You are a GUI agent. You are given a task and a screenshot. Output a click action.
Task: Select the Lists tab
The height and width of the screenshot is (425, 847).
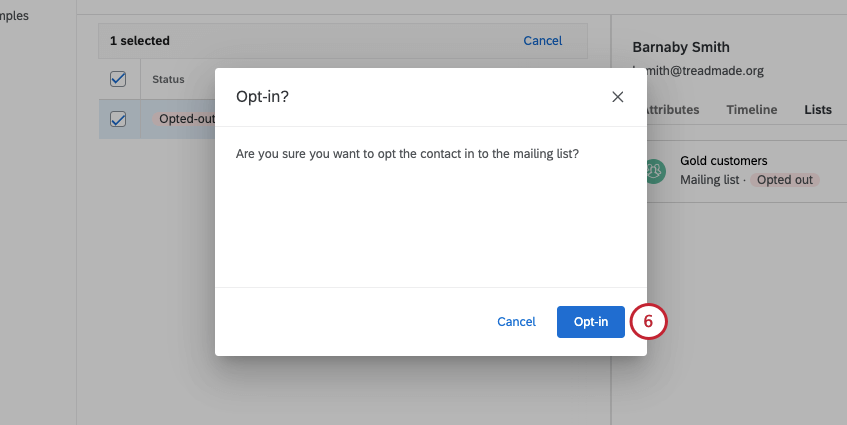[x=817, y=110]
